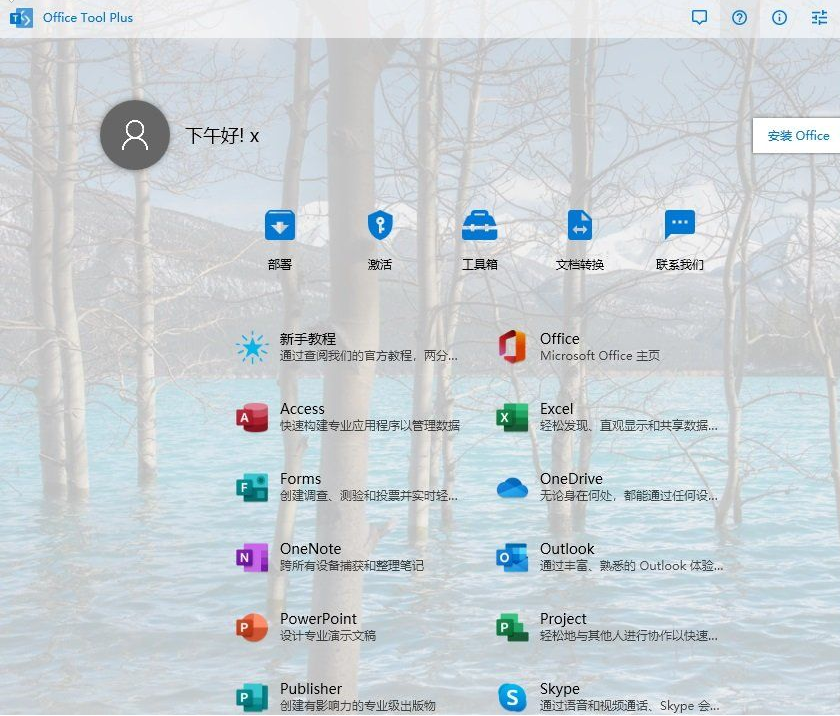This screenshot has width=840, height=716.
Task: Click the Access app icon
Action: [x=252, y=417]
